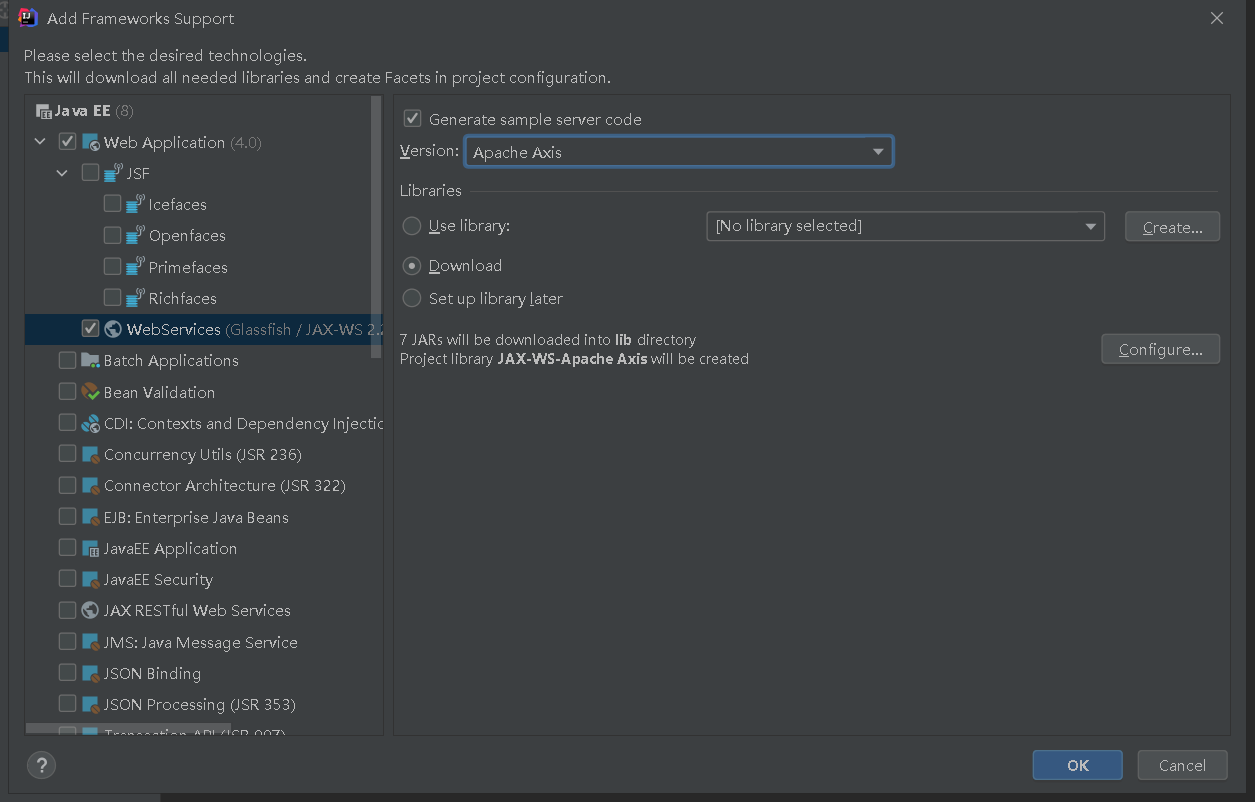
Task: Click the Configure button
Action: [1161, 349]
